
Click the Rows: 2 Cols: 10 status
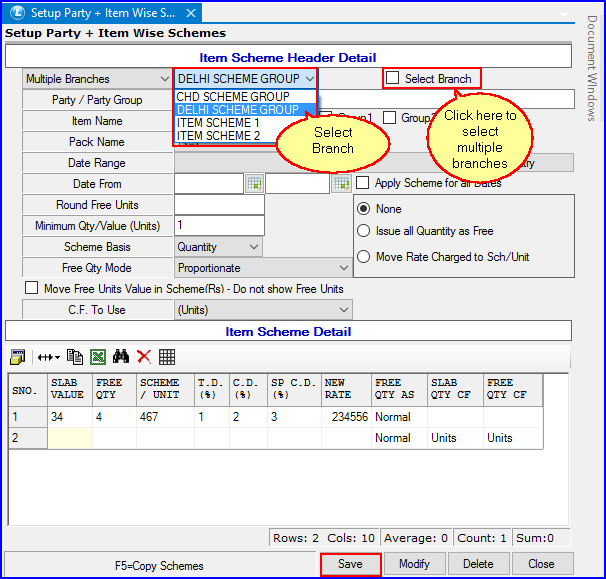click(324, 538)
